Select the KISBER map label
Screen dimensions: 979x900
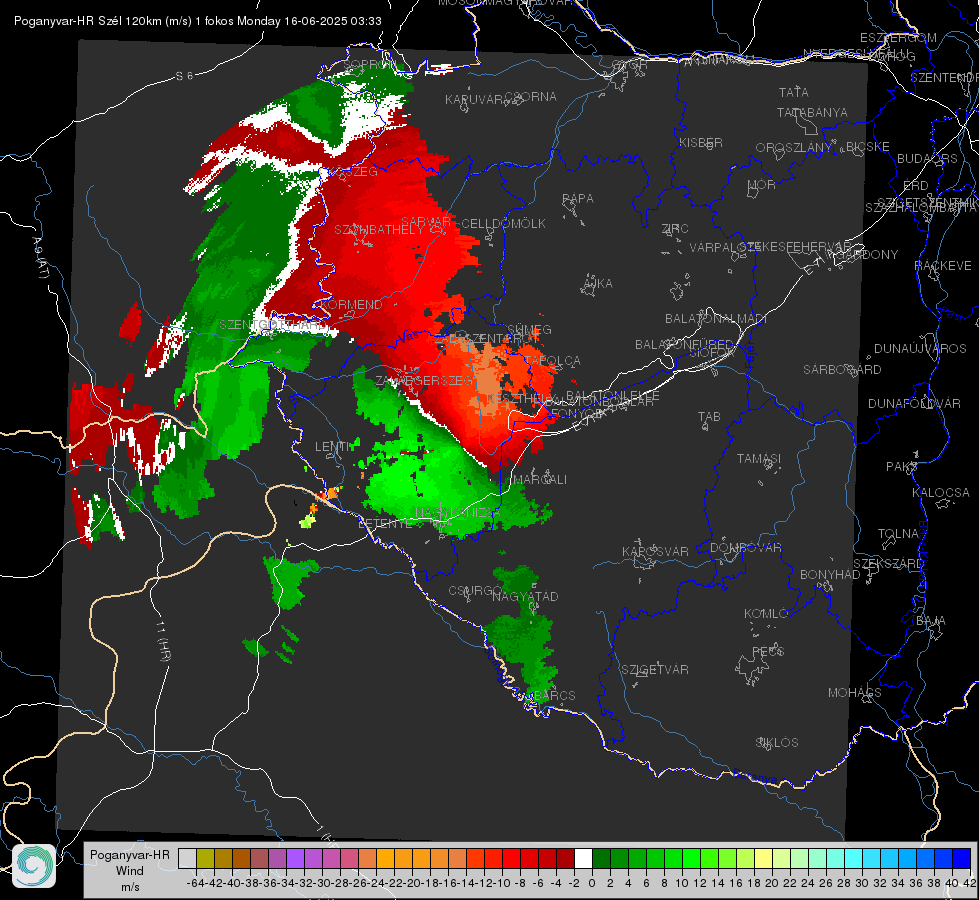coord(701,142)
